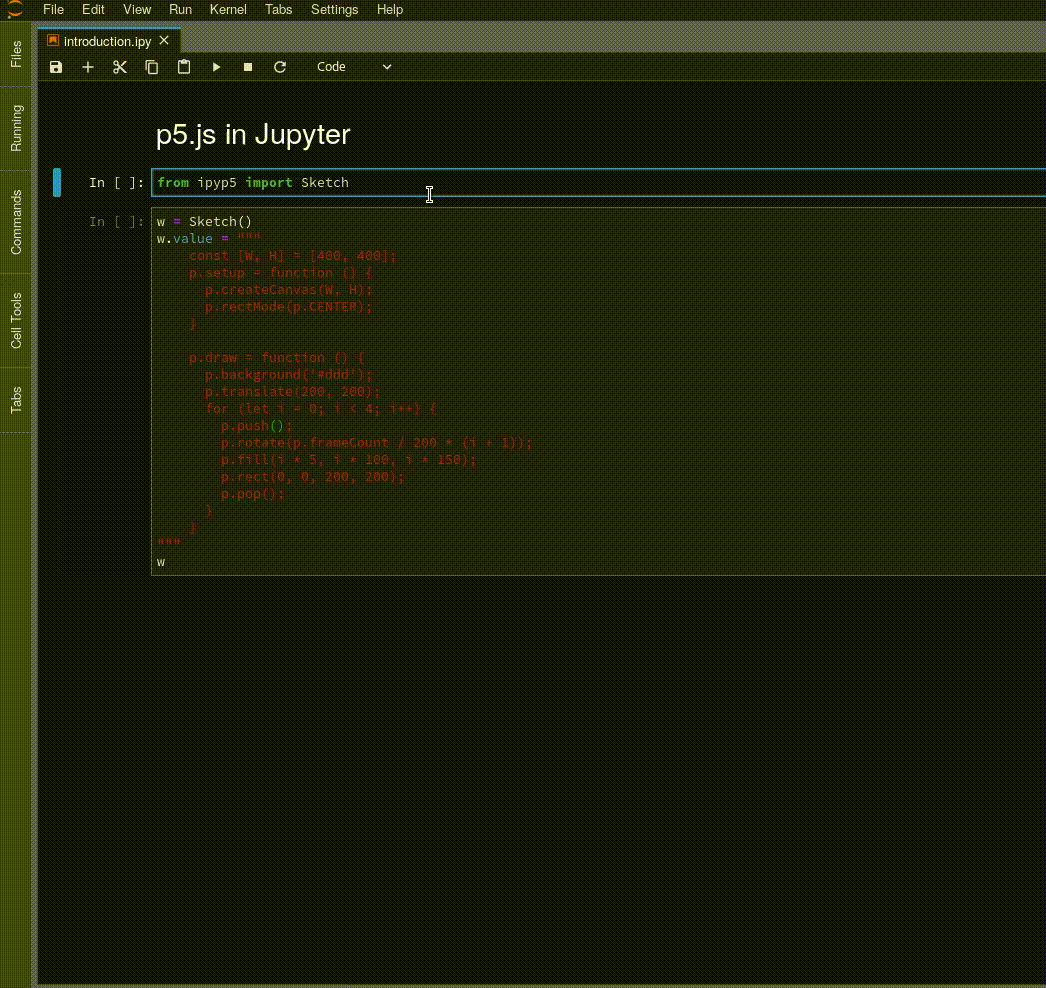Open the View menu
The width and height of the screenshot is (1046, 988).
coord(137,9)
